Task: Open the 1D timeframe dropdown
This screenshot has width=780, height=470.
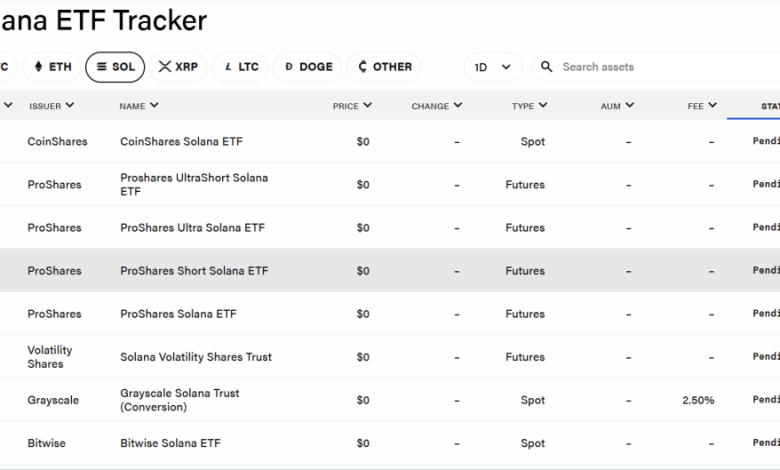Action: (x=493, y=67)
